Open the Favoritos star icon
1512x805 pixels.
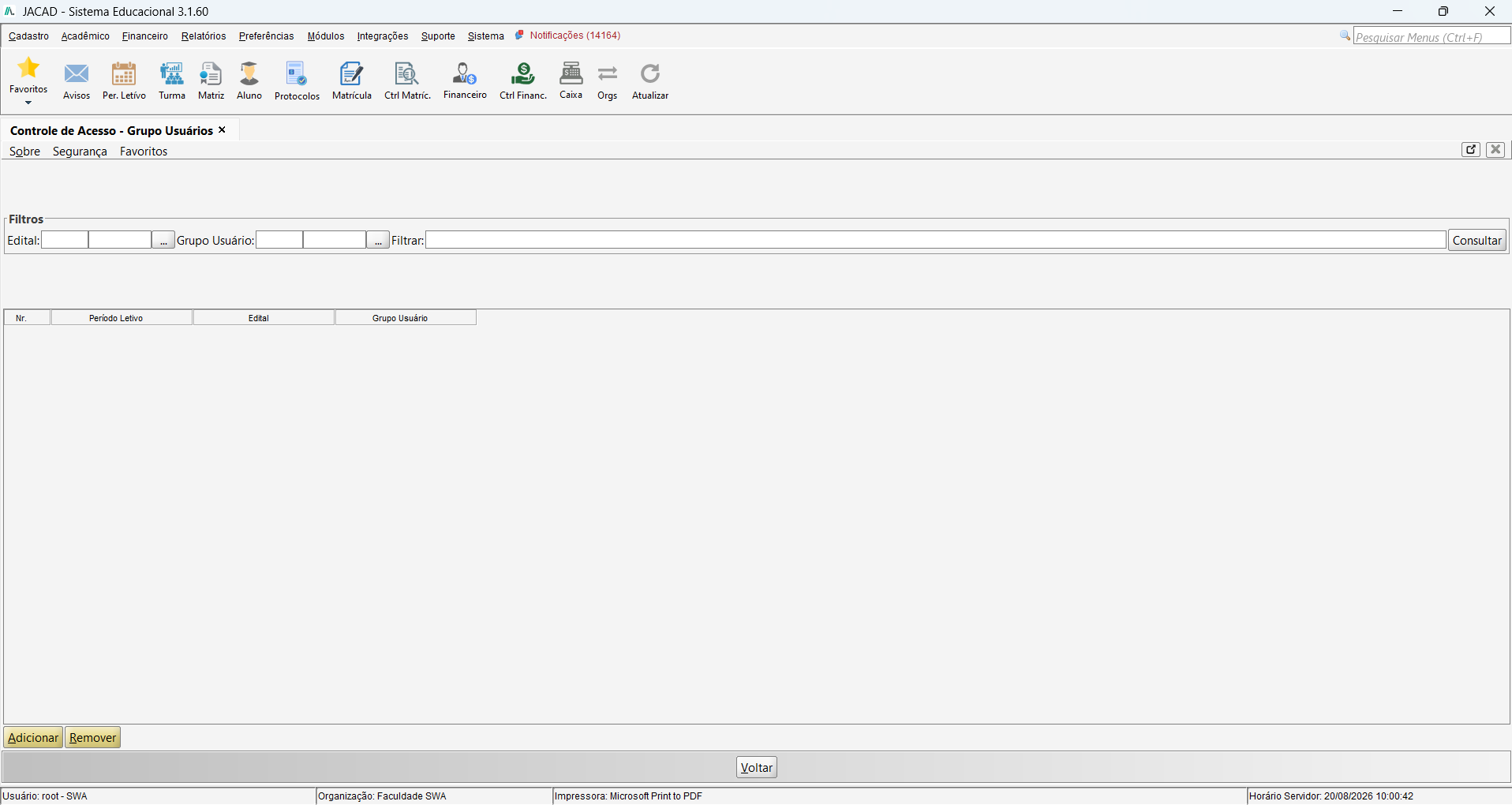click(x=28, y=68)
